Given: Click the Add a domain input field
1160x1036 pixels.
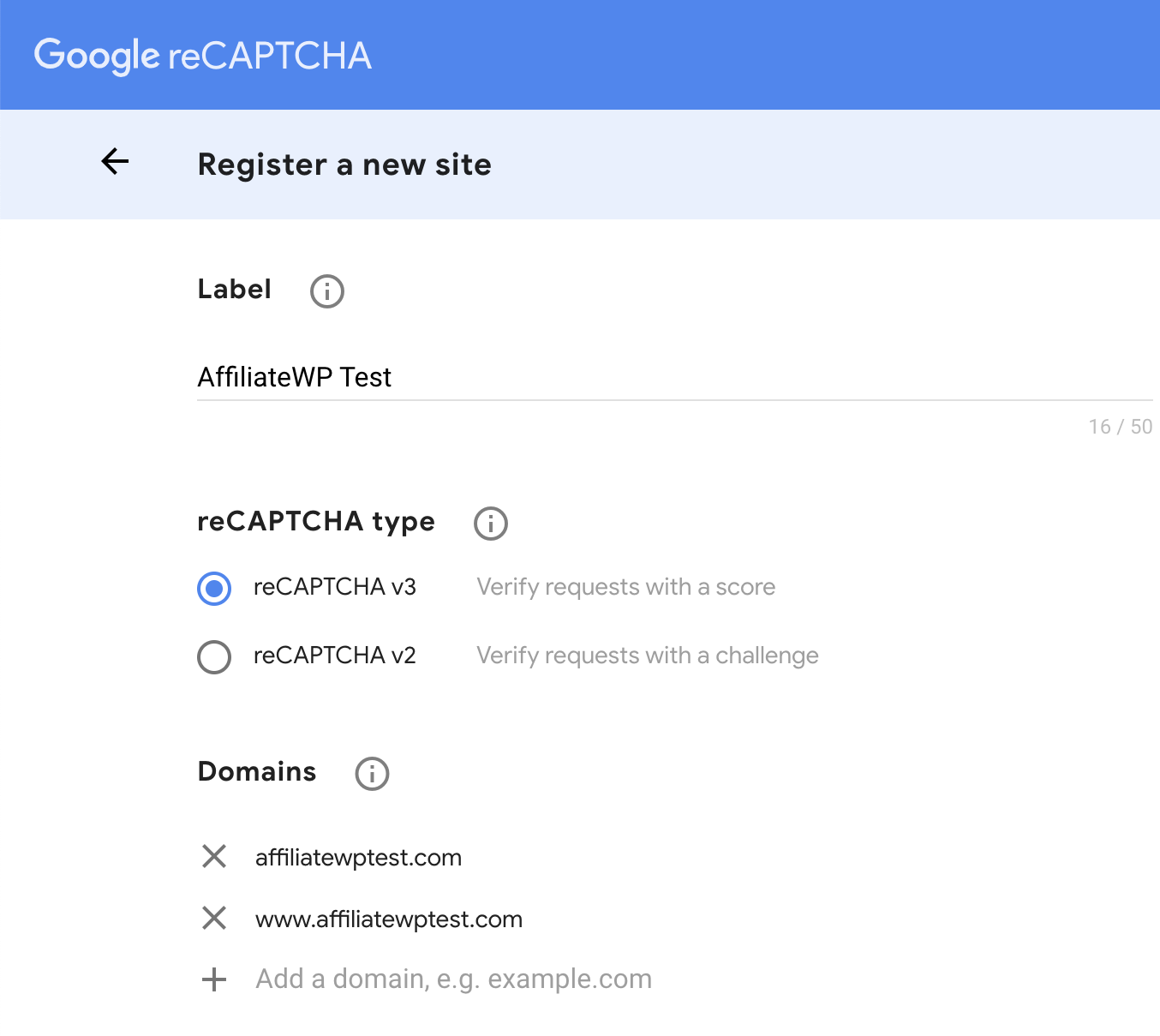Looking at the screenshot, I should tap(454, 979).
